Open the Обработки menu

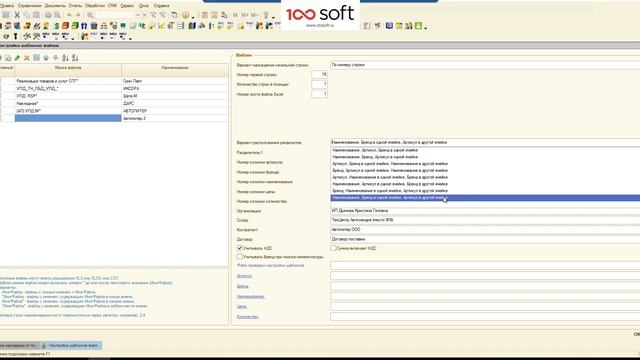point(95,6)
